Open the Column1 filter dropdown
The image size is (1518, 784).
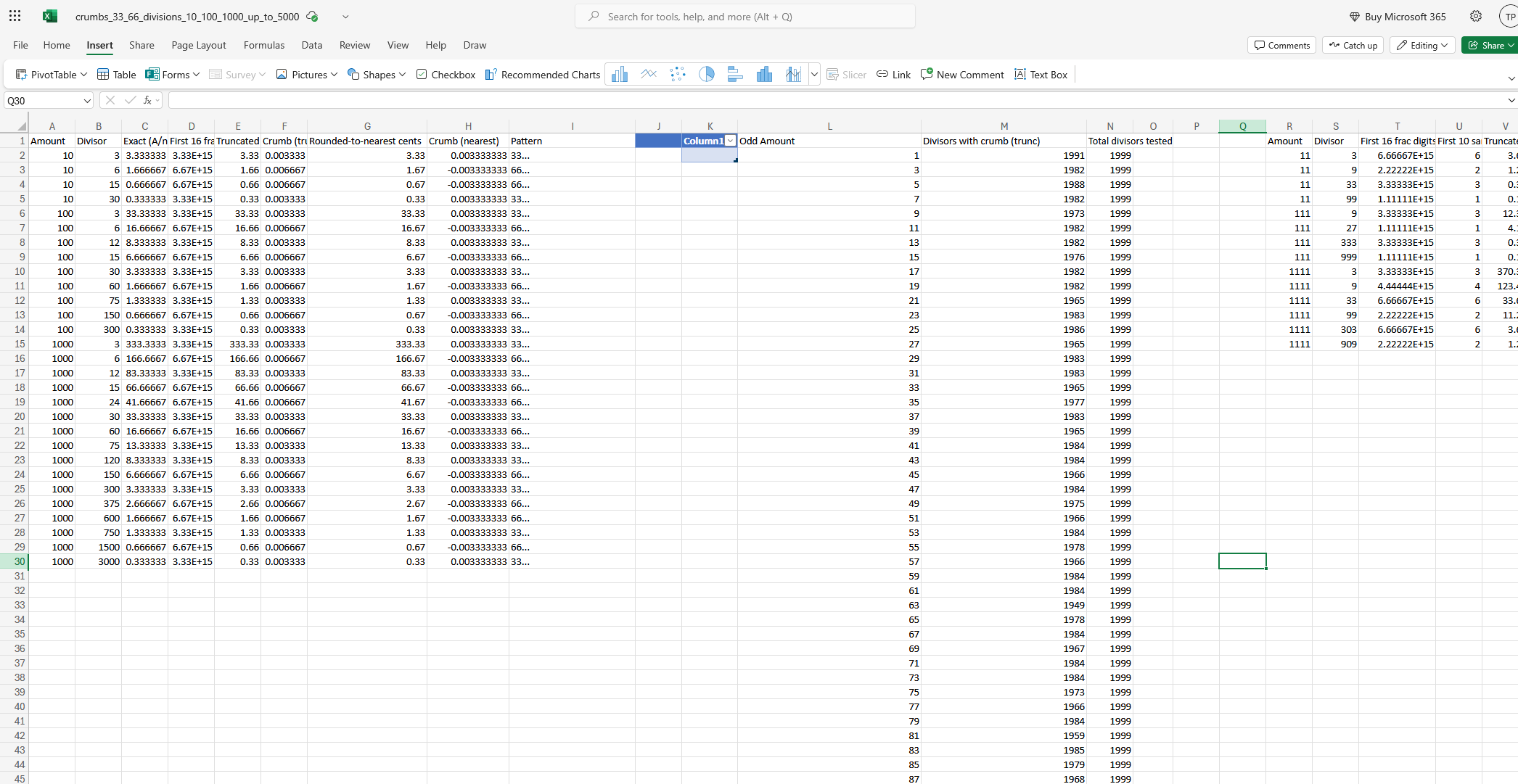click(730, 141)
